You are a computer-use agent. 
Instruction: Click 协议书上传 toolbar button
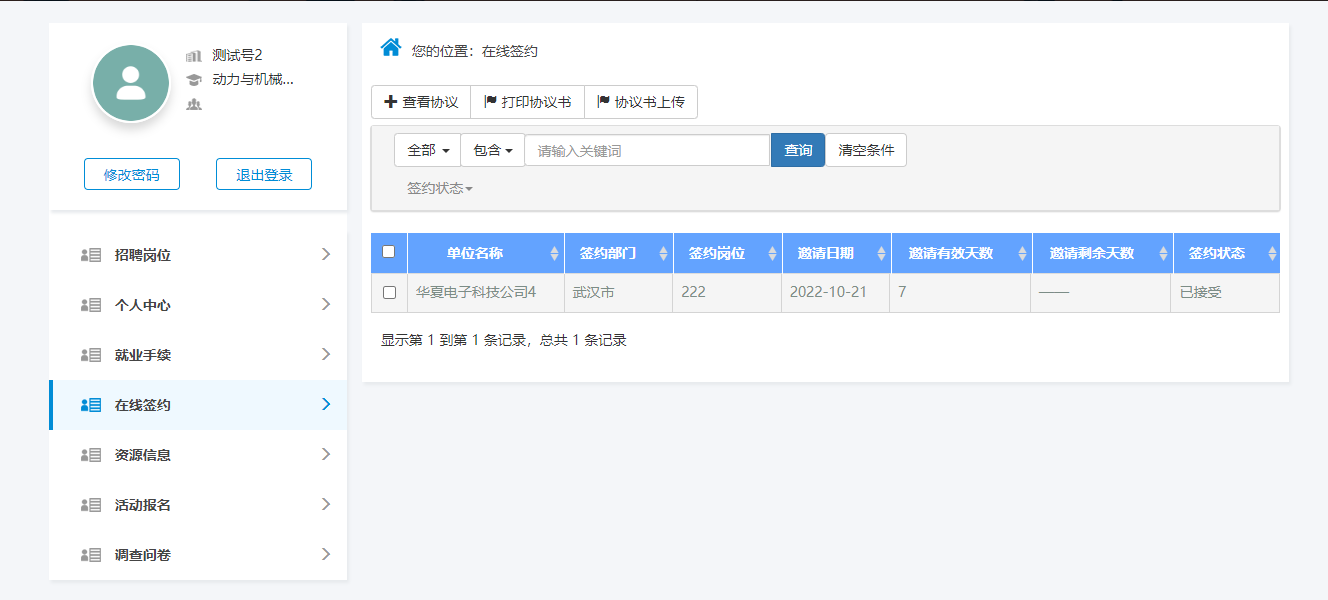point(640,102)
